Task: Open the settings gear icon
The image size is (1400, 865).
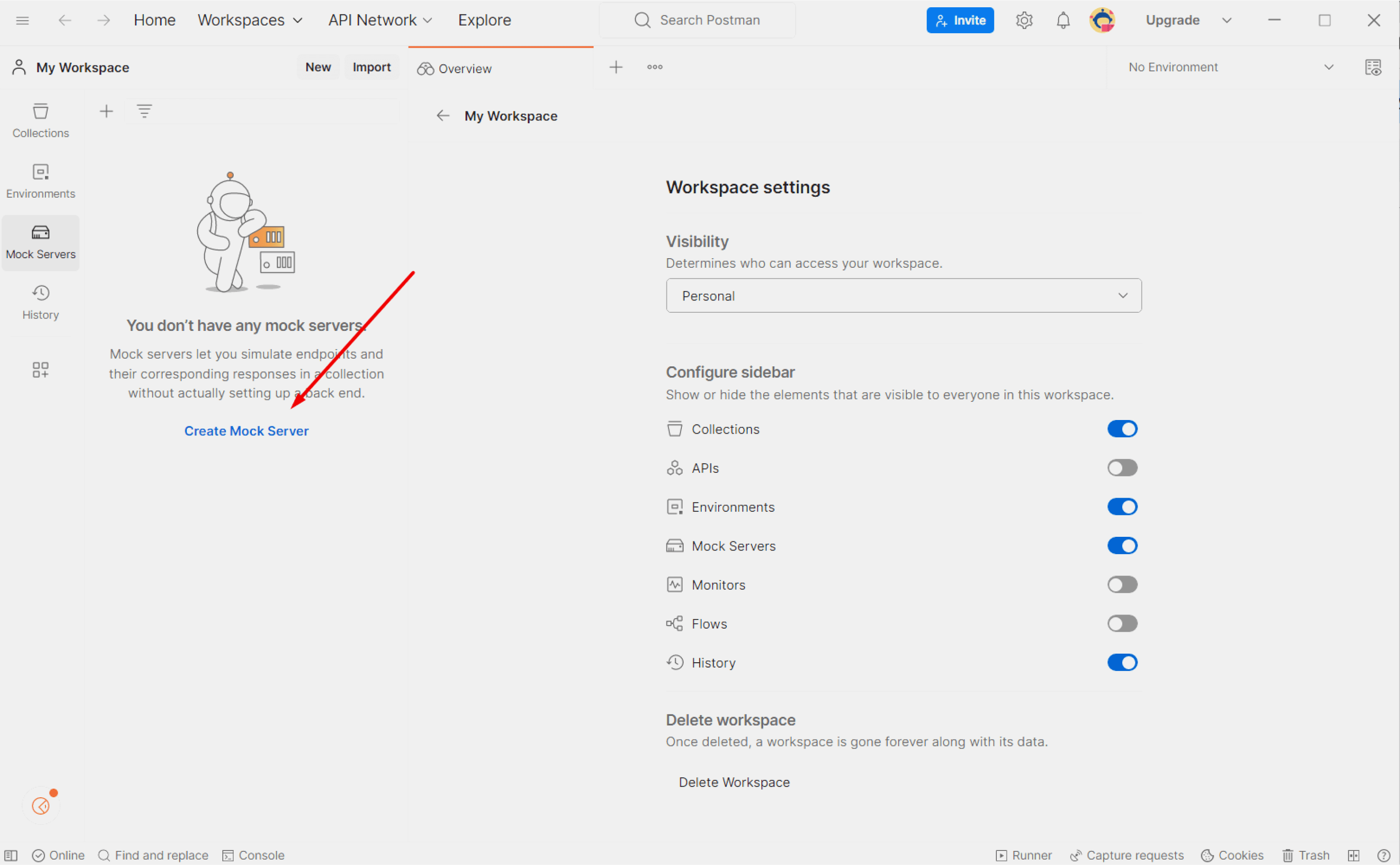Action: click(x=1024, y=20)
